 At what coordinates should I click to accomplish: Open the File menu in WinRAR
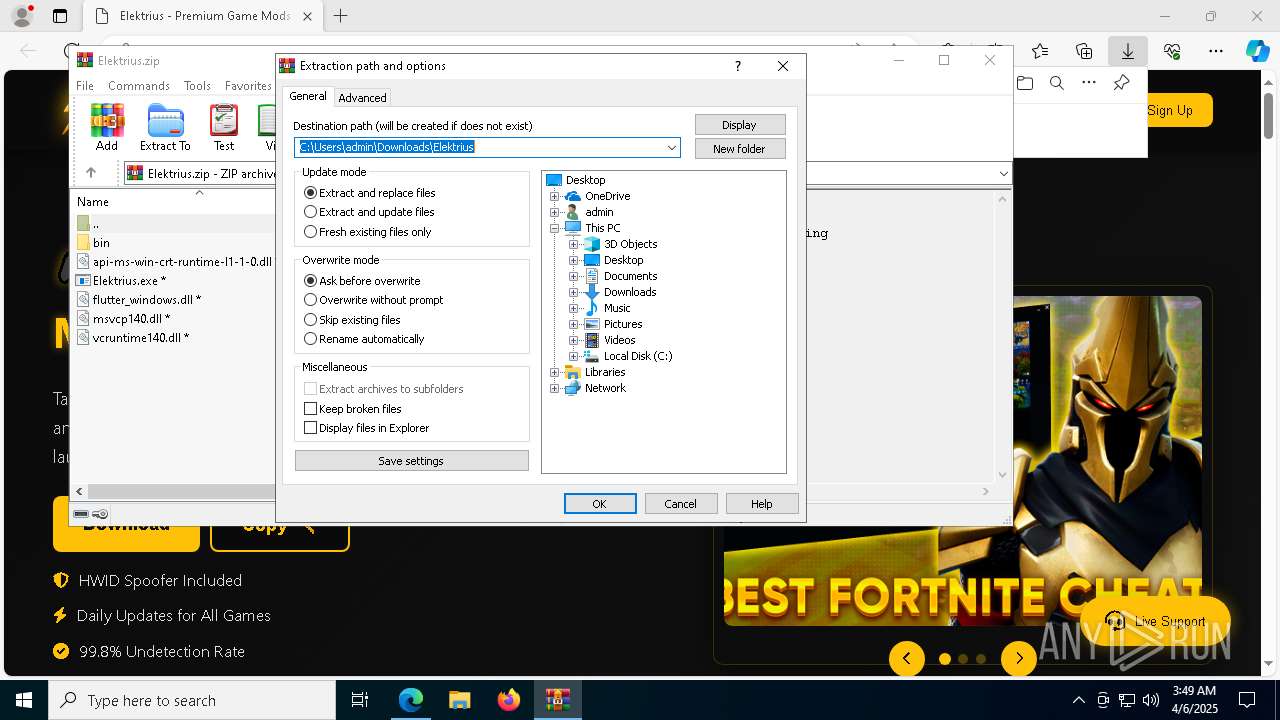(85, 86)
